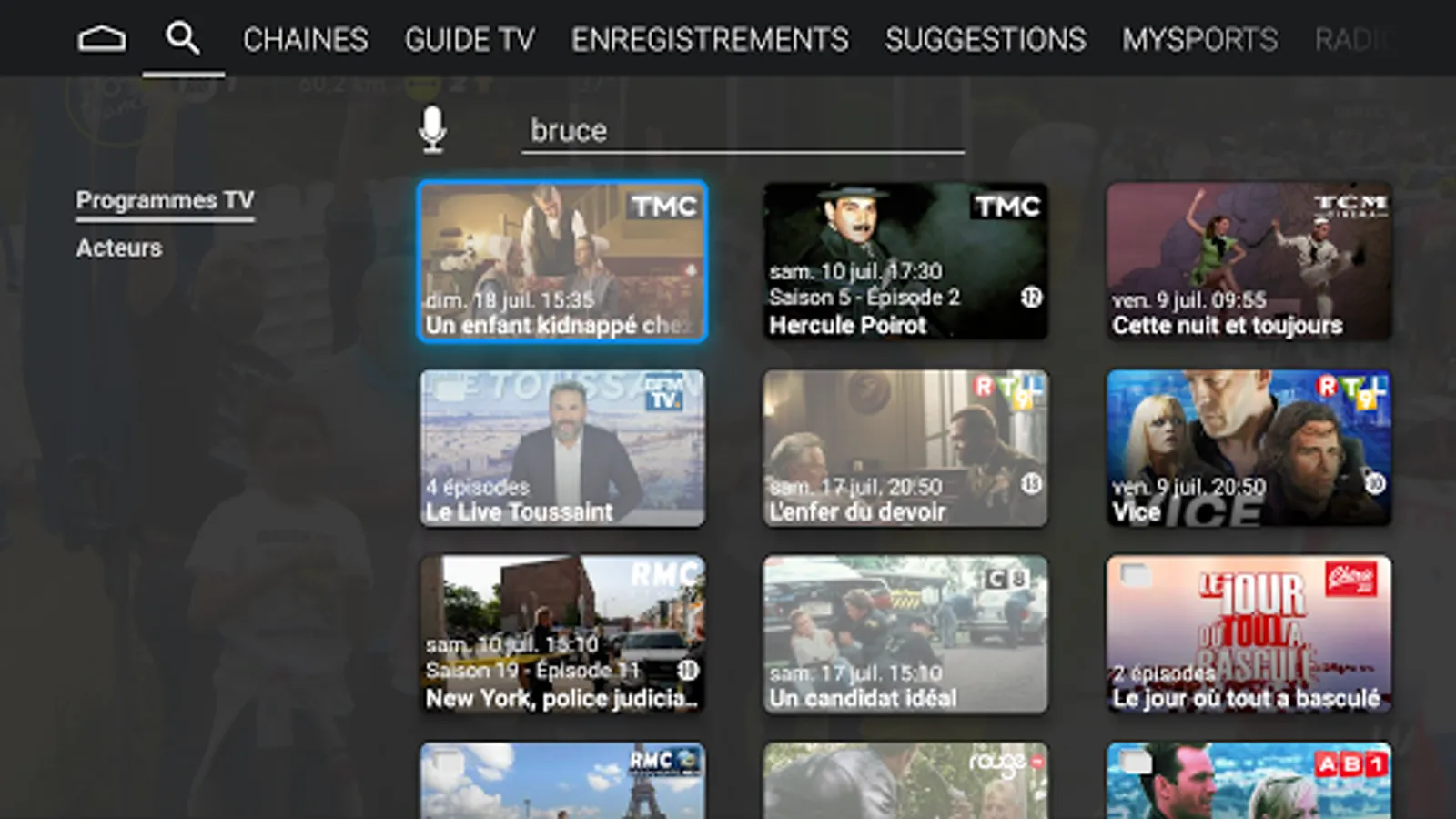
Task: Open 'Le Live Toussaint' card
Action: (562, 448)
